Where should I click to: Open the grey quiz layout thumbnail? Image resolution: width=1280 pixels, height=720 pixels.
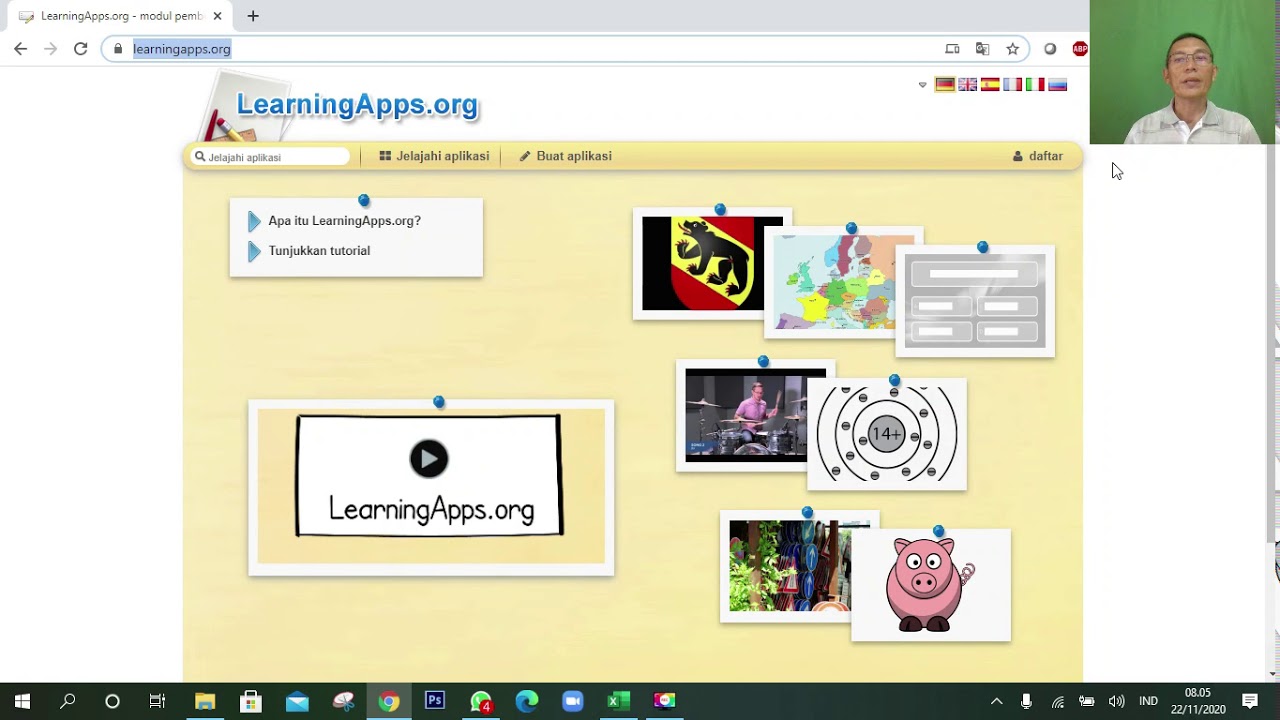pos(975,301)
